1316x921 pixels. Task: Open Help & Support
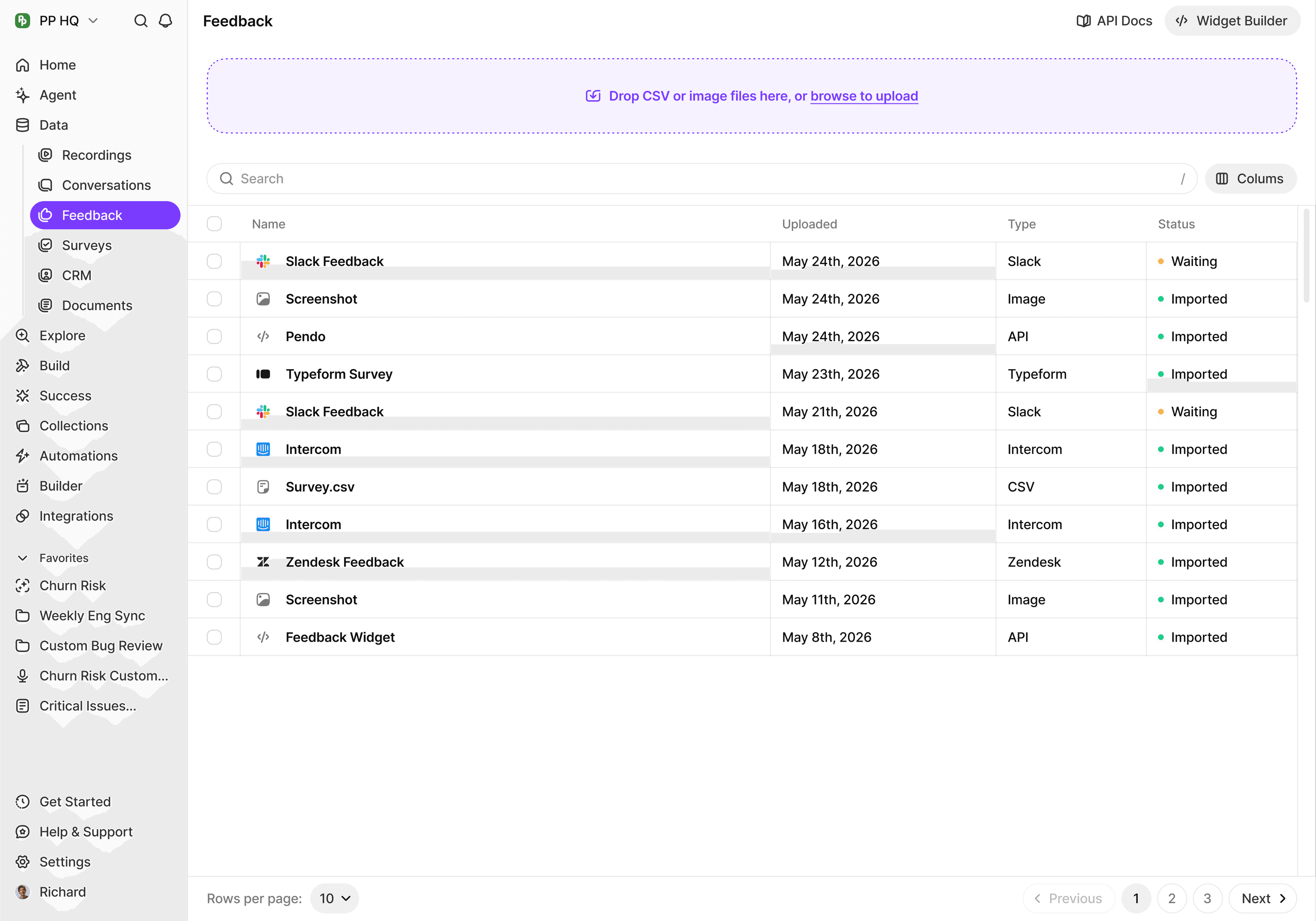(86, 832)
